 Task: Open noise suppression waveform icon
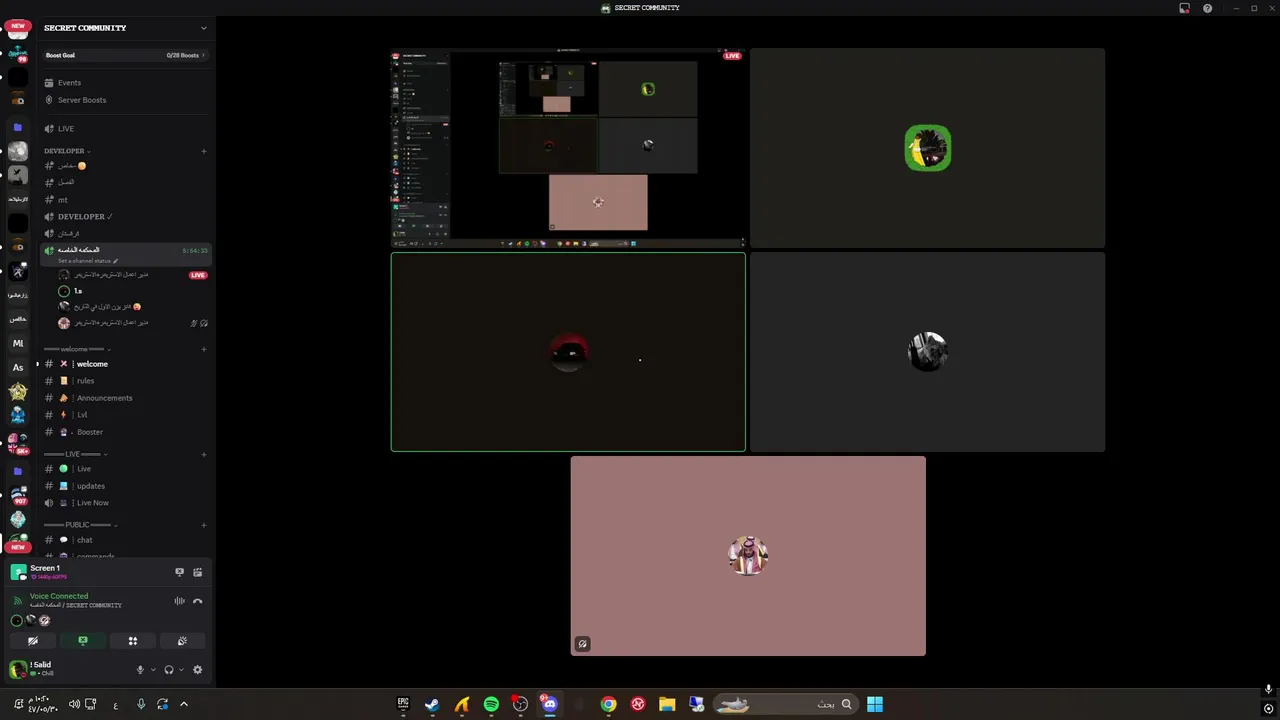[x=180, y=601]
